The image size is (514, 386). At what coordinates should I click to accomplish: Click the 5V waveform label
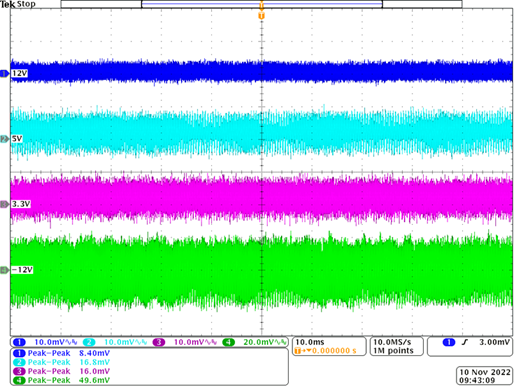pos(17,139)
